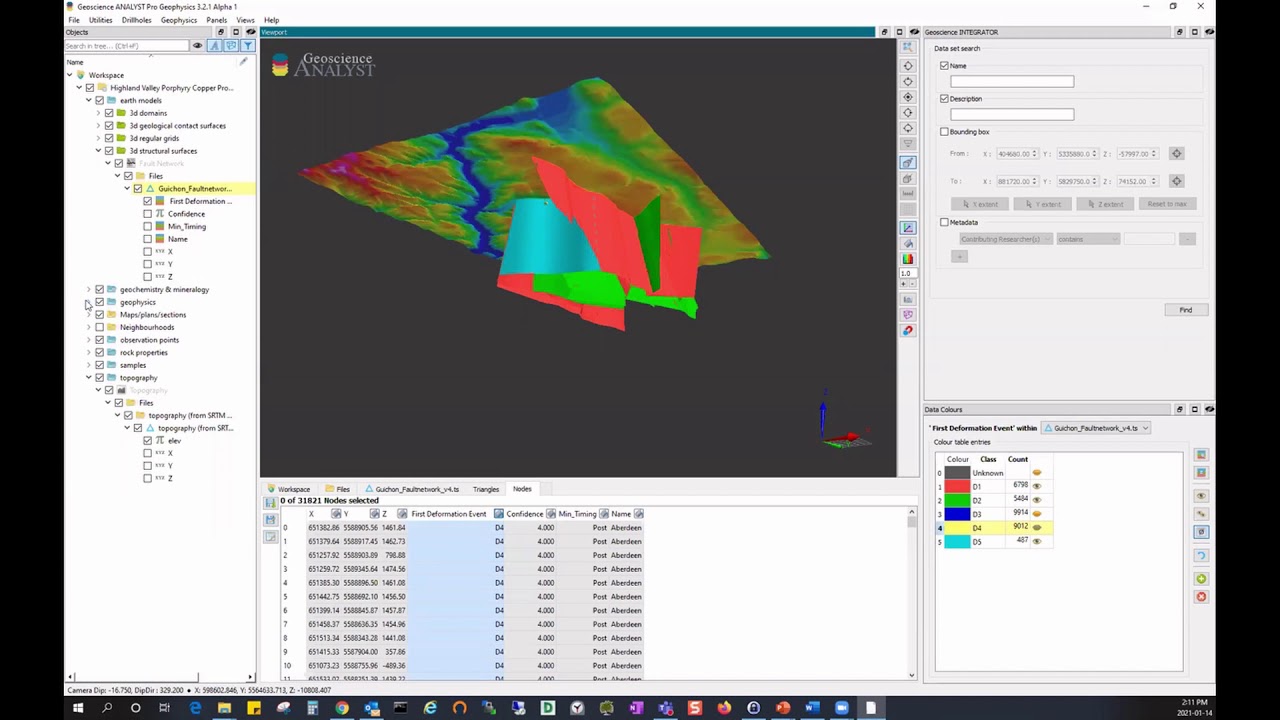Expand the geochemistry & mineralogy group
This screenshot has width=1280, height=720.
[88, 290]
